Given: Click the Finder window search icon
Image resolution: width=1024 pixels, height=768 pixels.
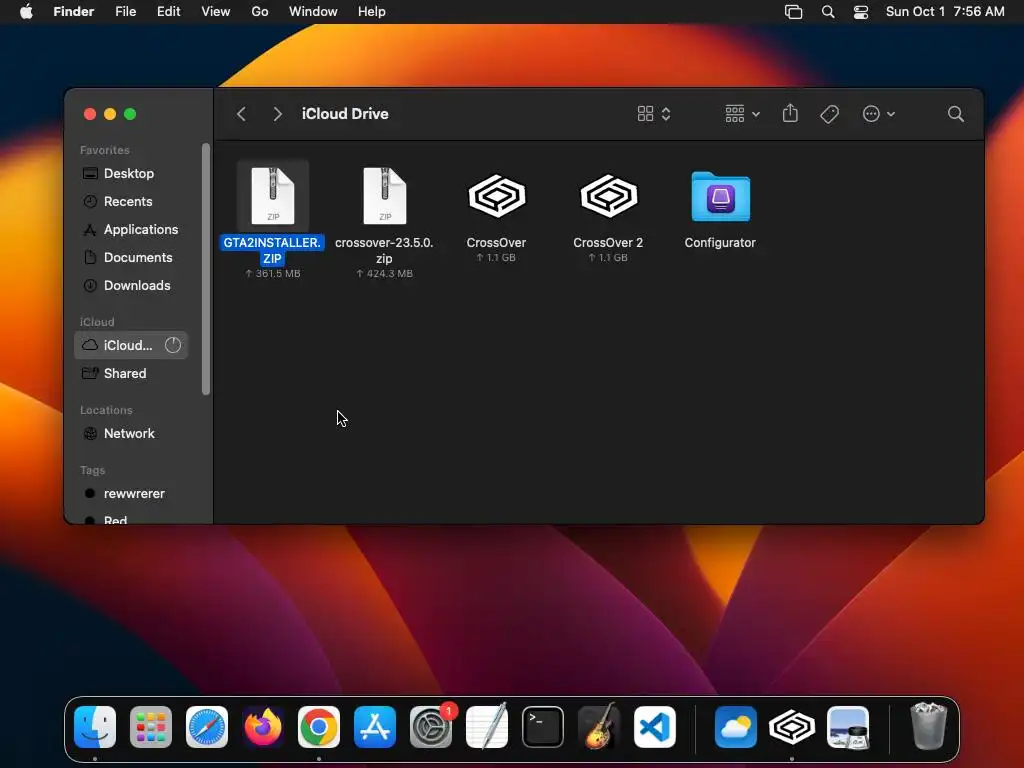Looking at the screenshot, I should click(955, 114).
